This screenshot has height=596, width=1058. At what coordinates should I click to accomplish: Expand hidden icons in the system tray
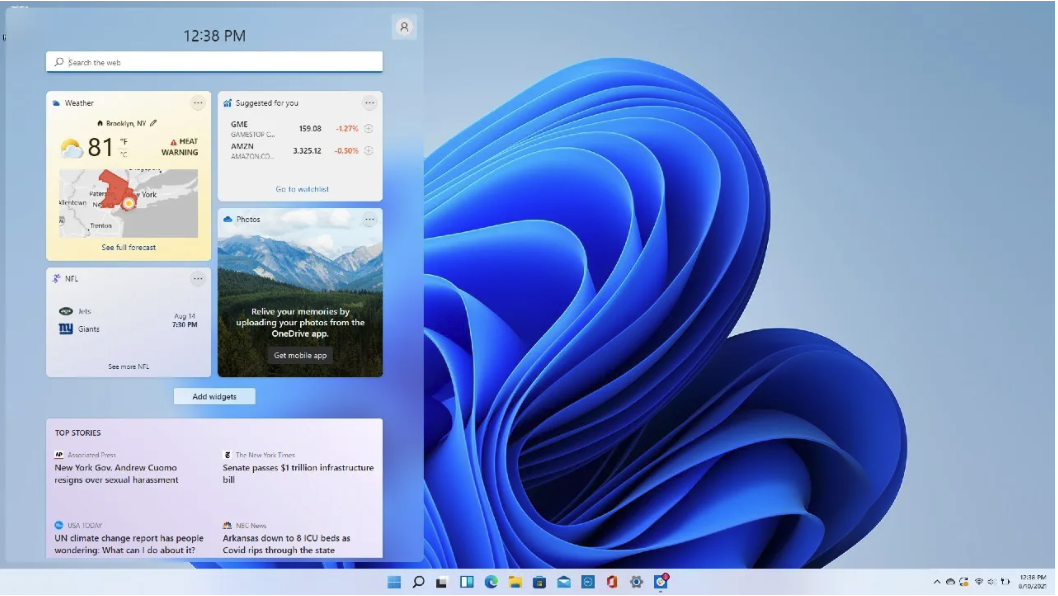938,580
